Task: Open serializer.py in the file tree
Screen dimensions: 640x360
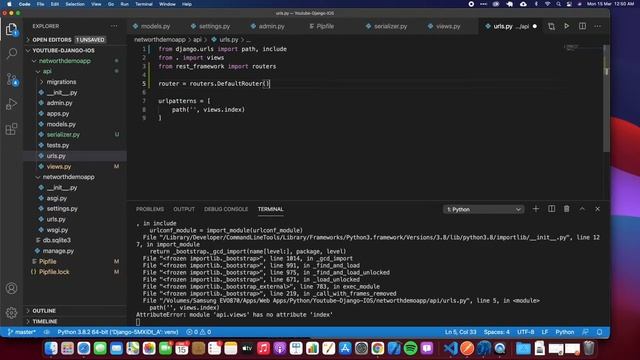Action: pyautogui.click(x=76, y=135)
